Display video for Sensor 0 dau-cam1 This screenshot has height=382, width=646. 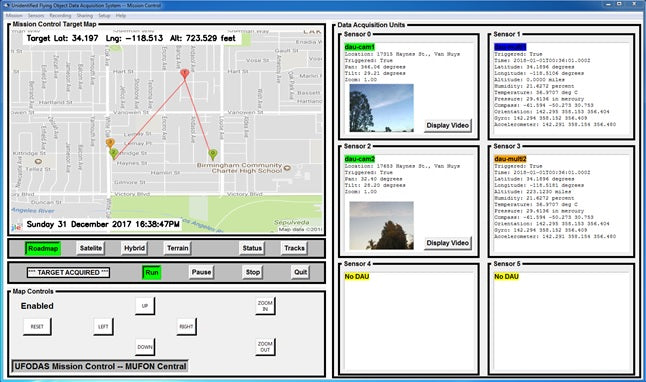click(x=447, y=125)
